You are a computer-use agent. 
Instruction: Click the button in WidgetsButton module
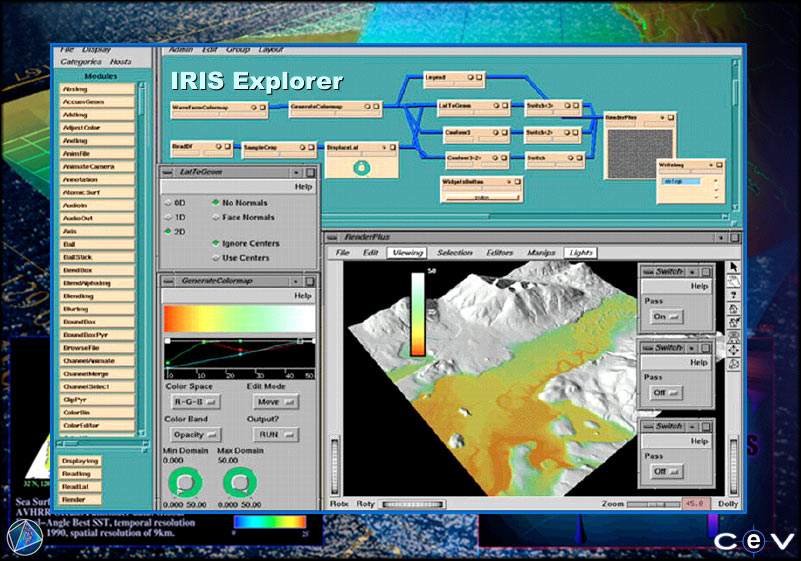(x=482, y=197)
